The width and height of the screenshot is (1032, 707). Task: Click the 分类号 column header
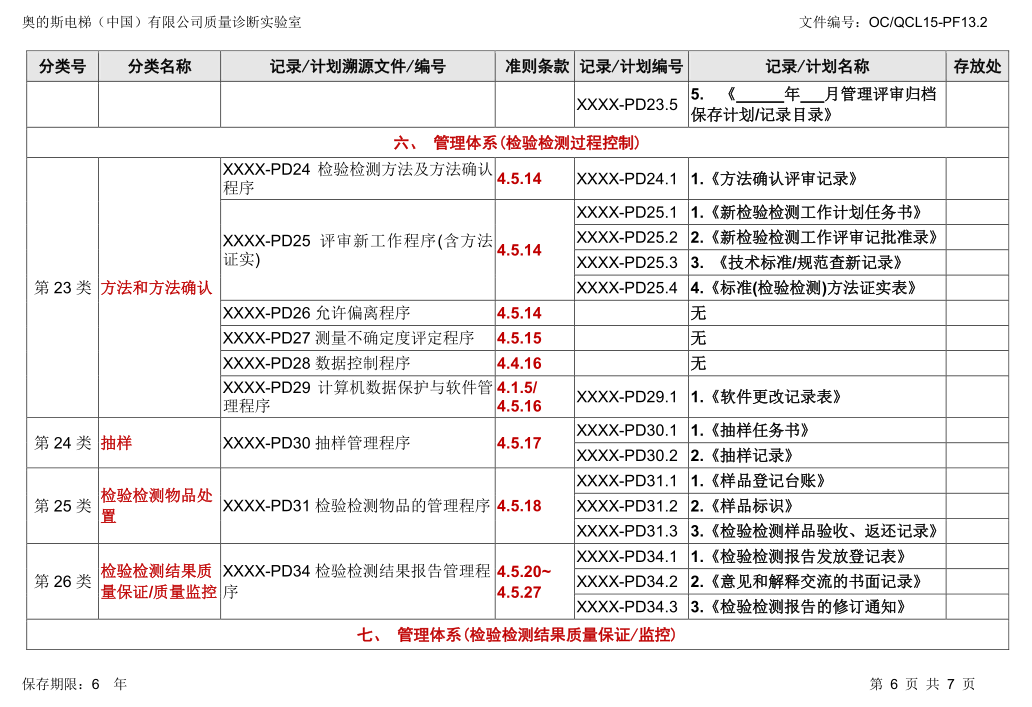[x=63, y=66]
